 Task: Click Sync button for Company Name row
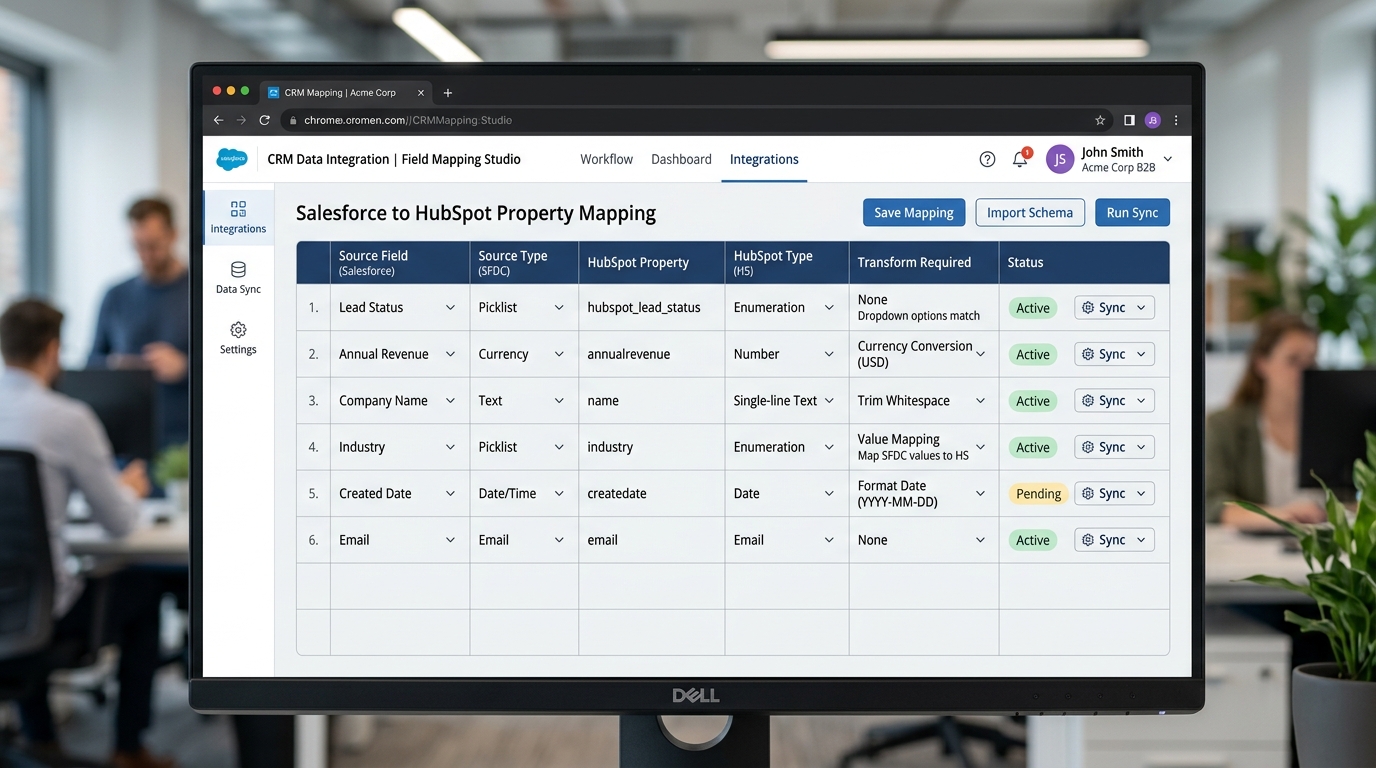pyautogui.click(x=1114, y=401)
